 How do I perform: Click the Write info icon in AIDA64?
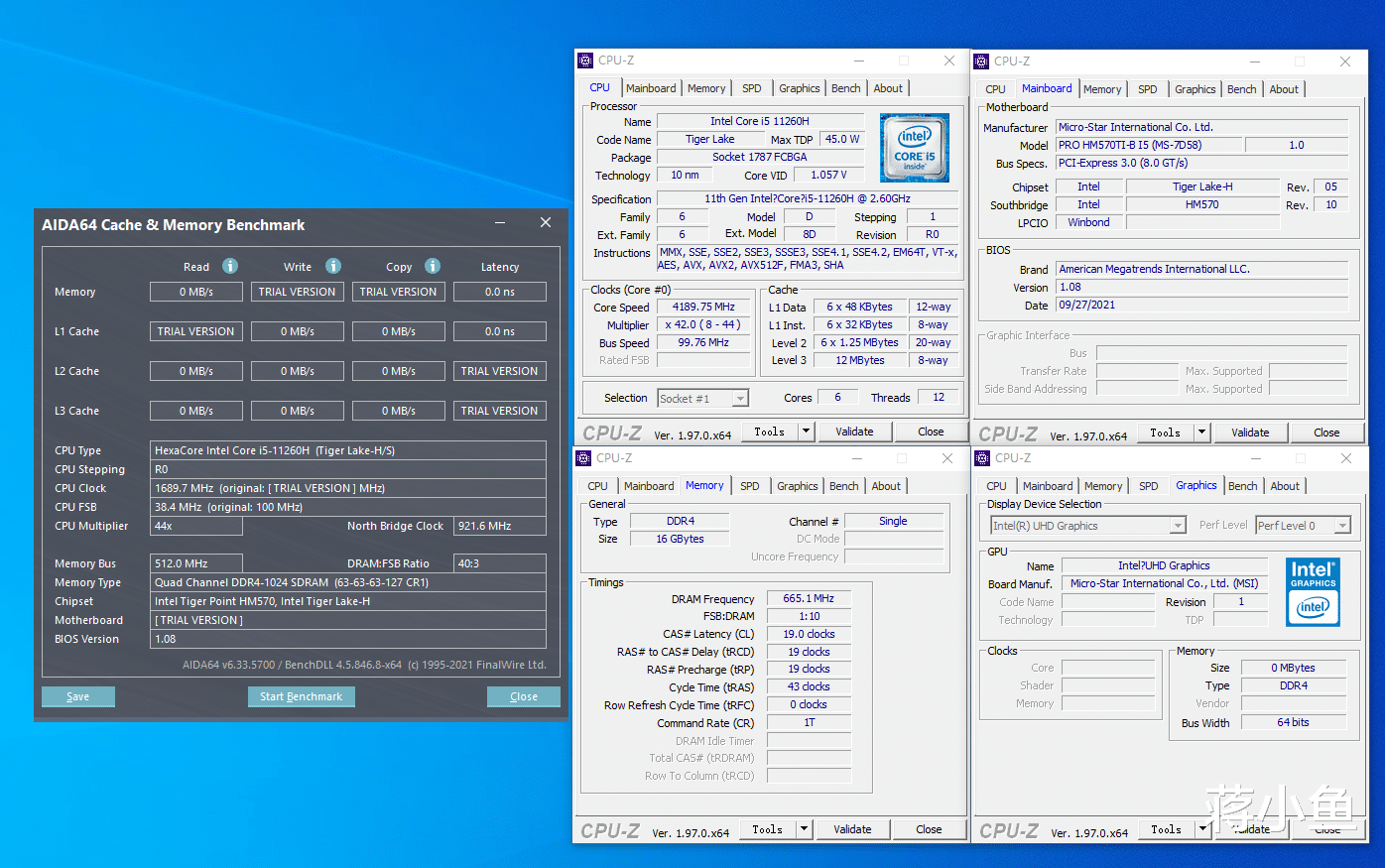coord(333,266)
